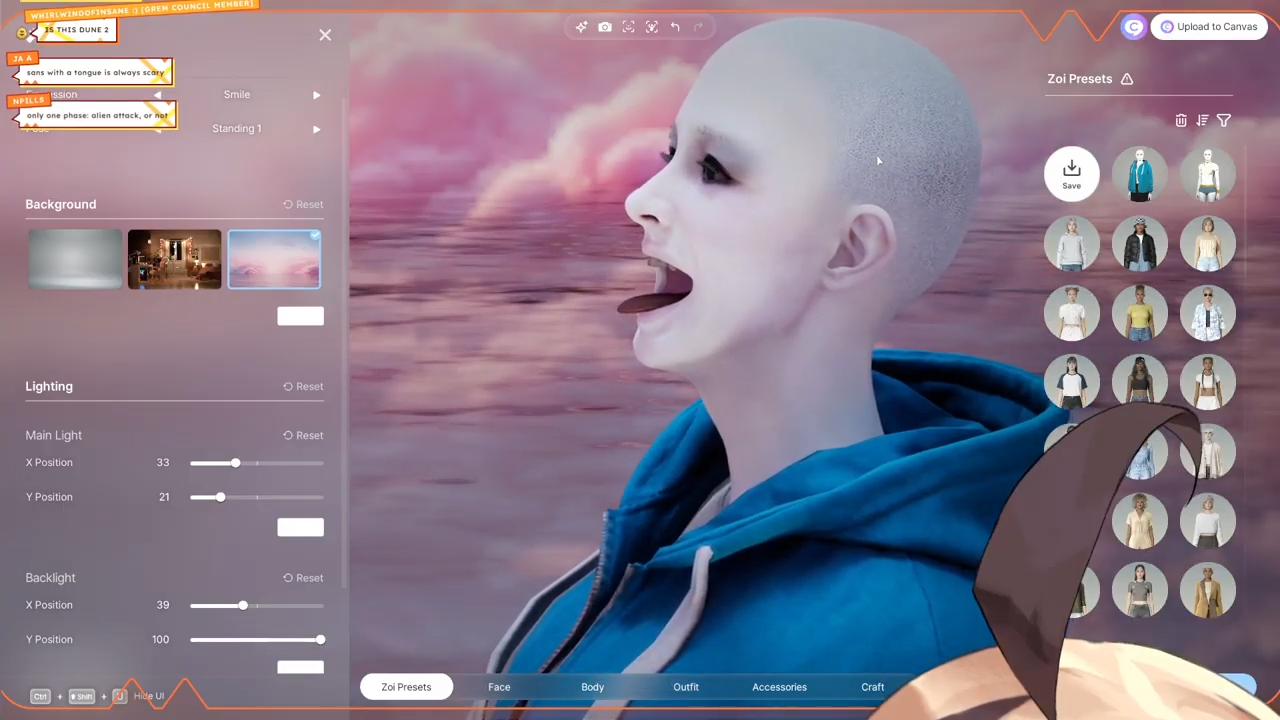Select the white long-sleeve dark skirt preset

coord(1208,521)
